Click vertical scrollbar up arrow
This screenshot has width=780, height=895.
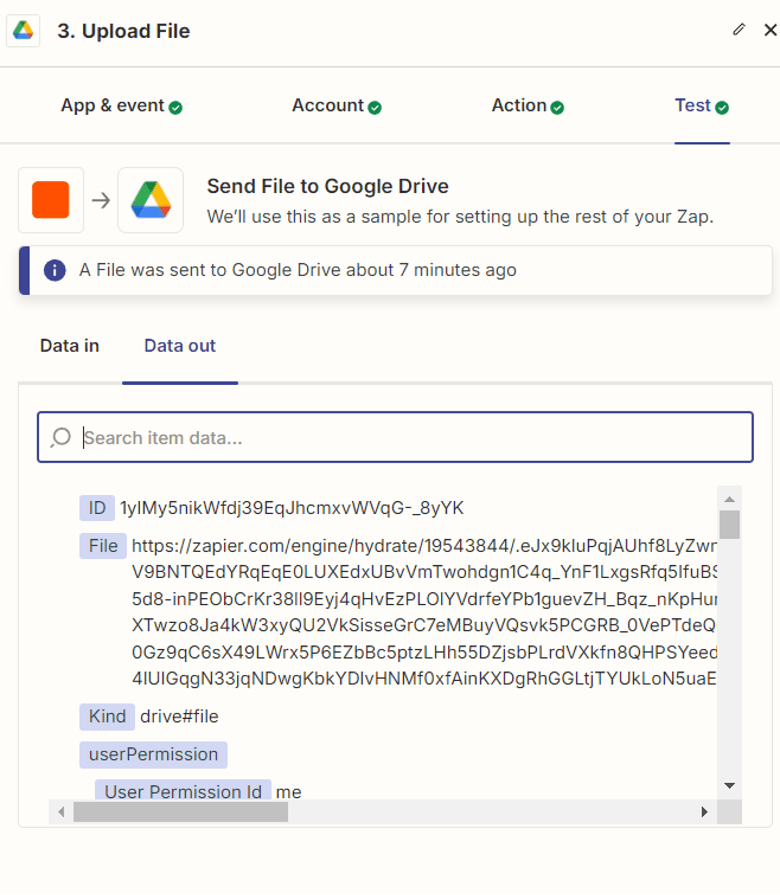click(729, 498)
